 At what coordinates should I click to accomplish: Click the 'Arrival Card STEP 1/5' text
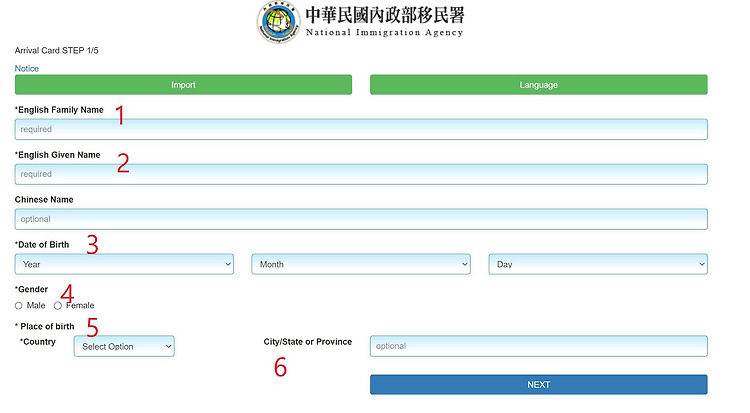tap(56, 50)
